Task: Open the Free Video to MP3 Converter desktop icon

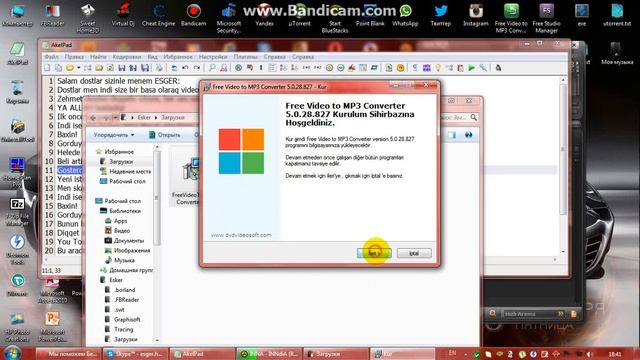Action: (511, 18)
